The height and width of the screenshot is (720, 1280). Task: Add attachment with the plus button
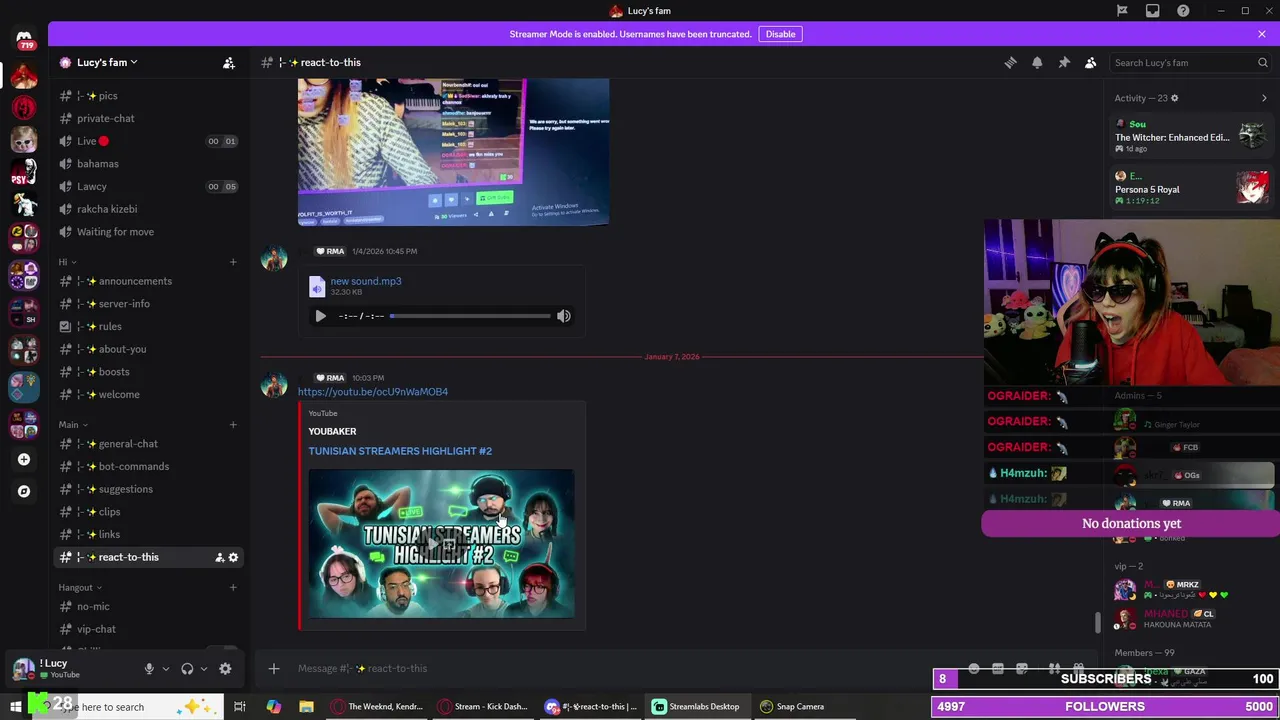click(x=274, y=668)
